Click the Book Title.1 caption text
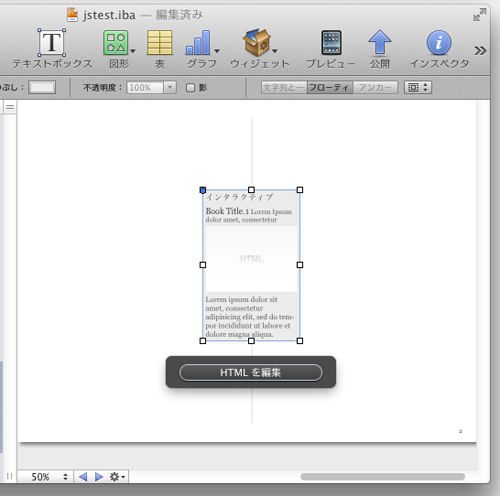Image resolution: width=500 pixels, height=496 pixels. pos(227,211)
